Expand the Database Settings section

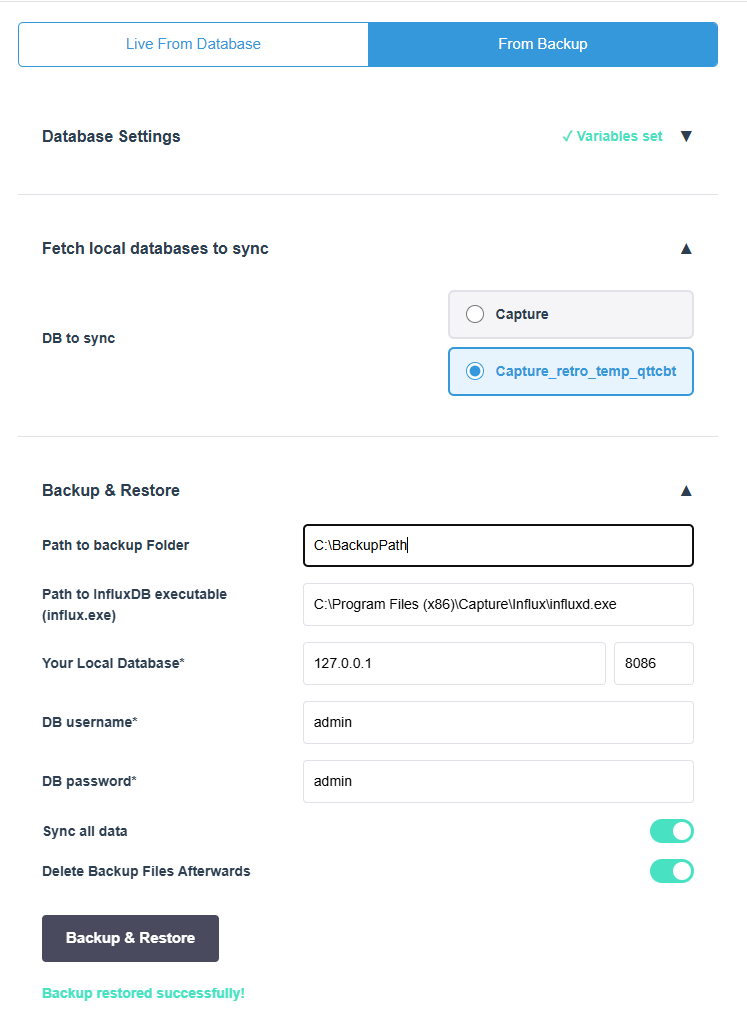686,136
